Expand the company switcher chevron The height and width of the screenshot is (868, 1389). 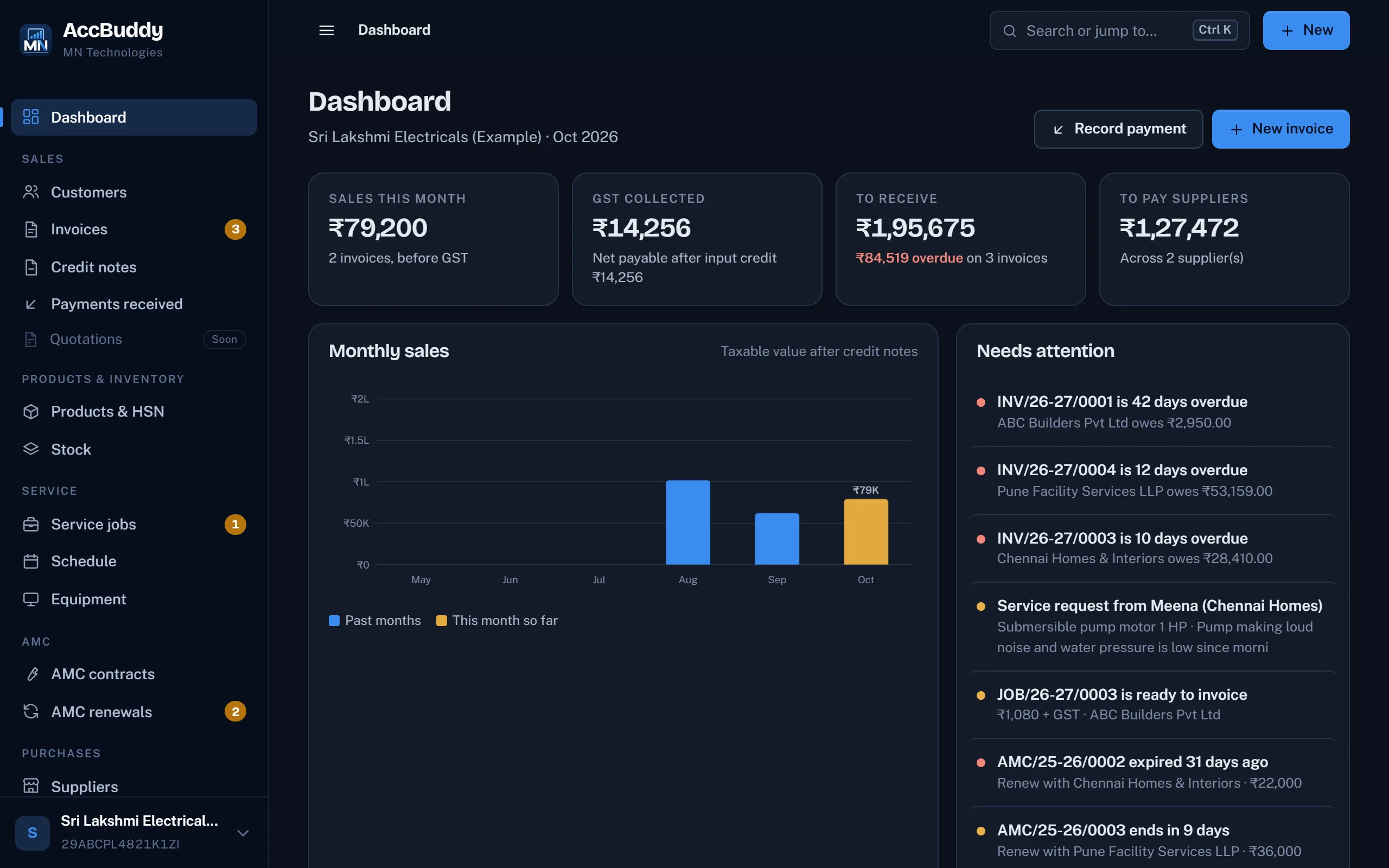click(x=243, y=833)
